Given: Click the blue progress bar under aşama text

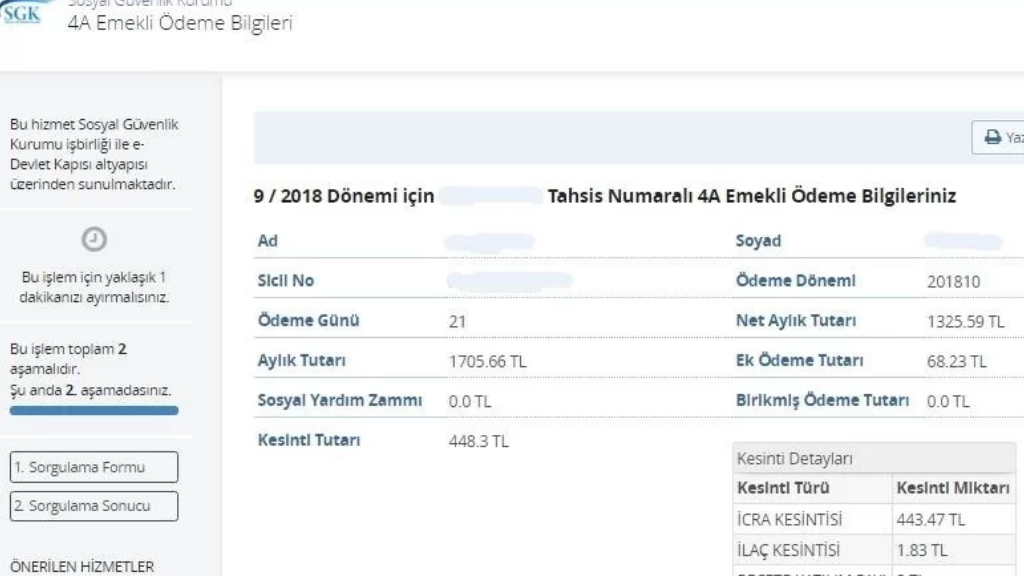Looking at the screenshot, I should [93, 410].
